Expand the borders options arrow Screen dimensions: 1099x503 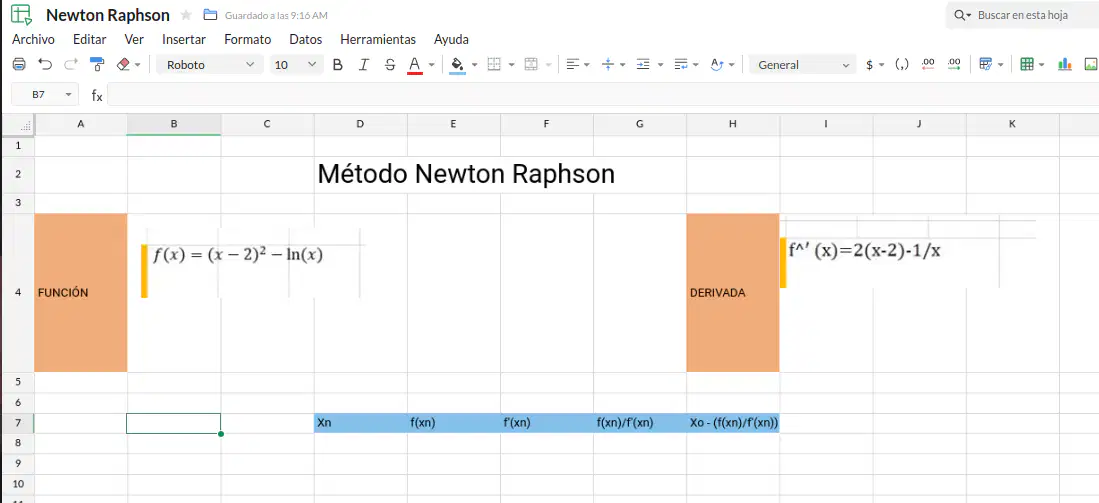pos(512,64)
